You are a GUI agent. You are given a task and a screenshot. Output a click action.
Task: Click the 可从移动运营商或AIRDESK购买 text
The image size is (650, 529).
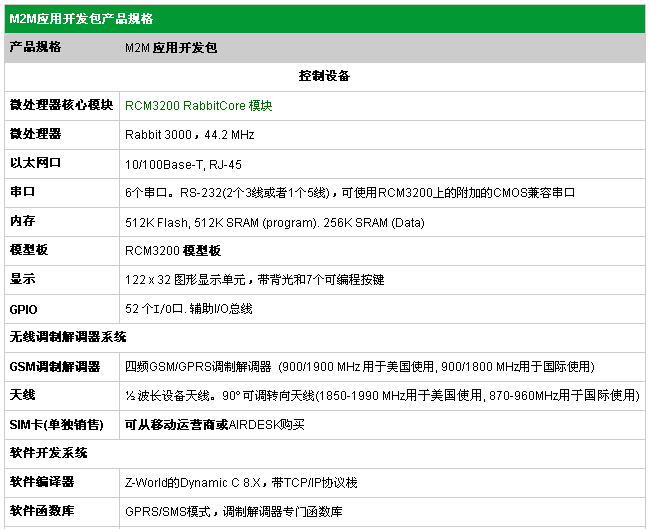click(x=214, y=424)
